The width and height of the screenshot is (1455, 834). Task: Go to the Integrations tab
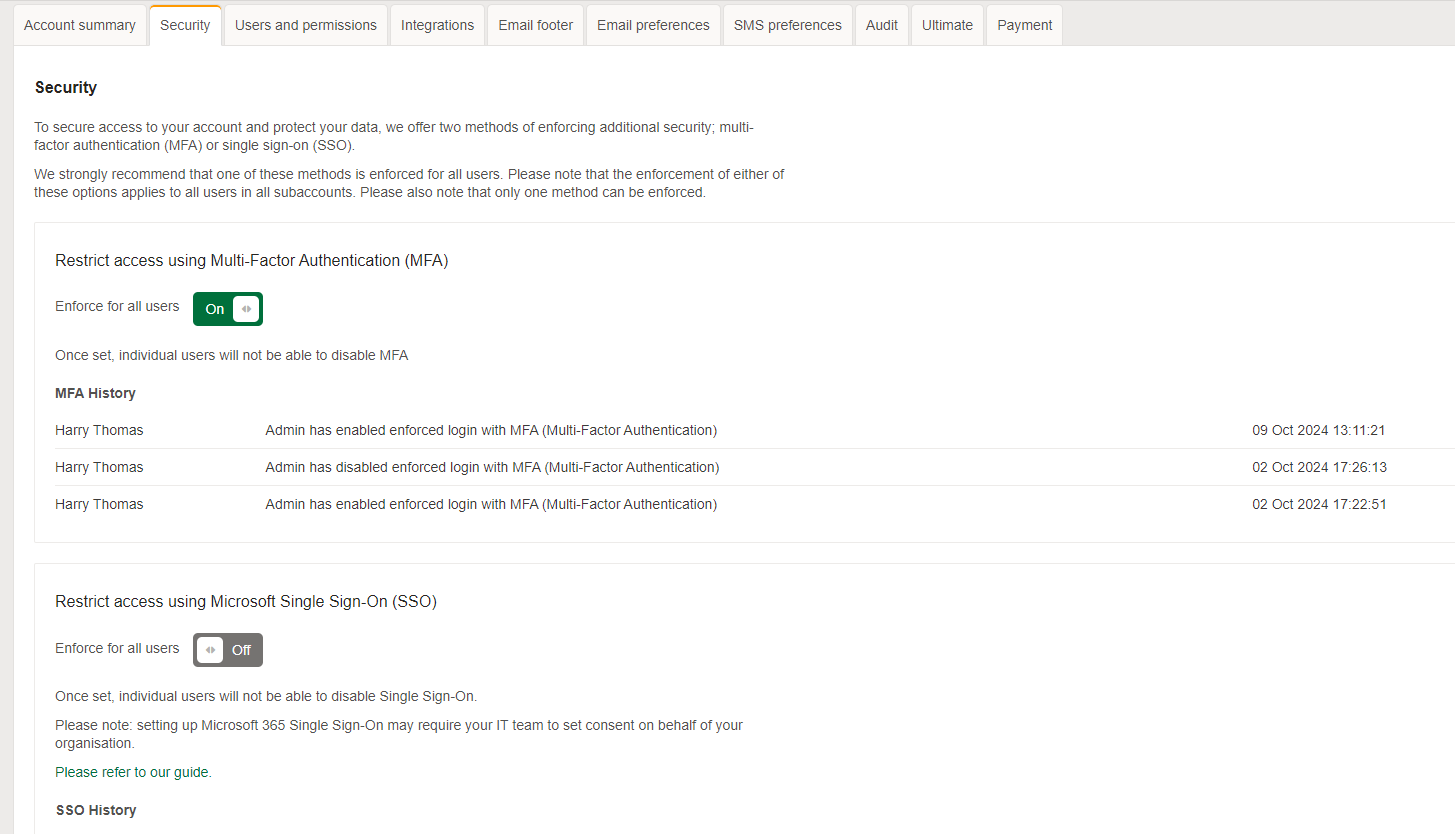(x=437, y=24)
